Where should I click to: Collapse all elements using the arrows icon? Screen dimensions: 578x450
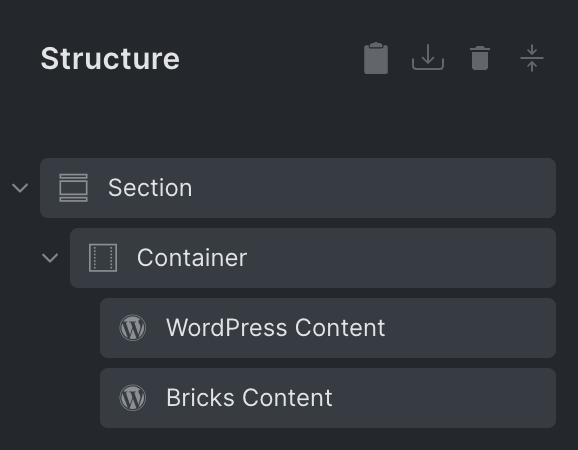tap(532, 58)
